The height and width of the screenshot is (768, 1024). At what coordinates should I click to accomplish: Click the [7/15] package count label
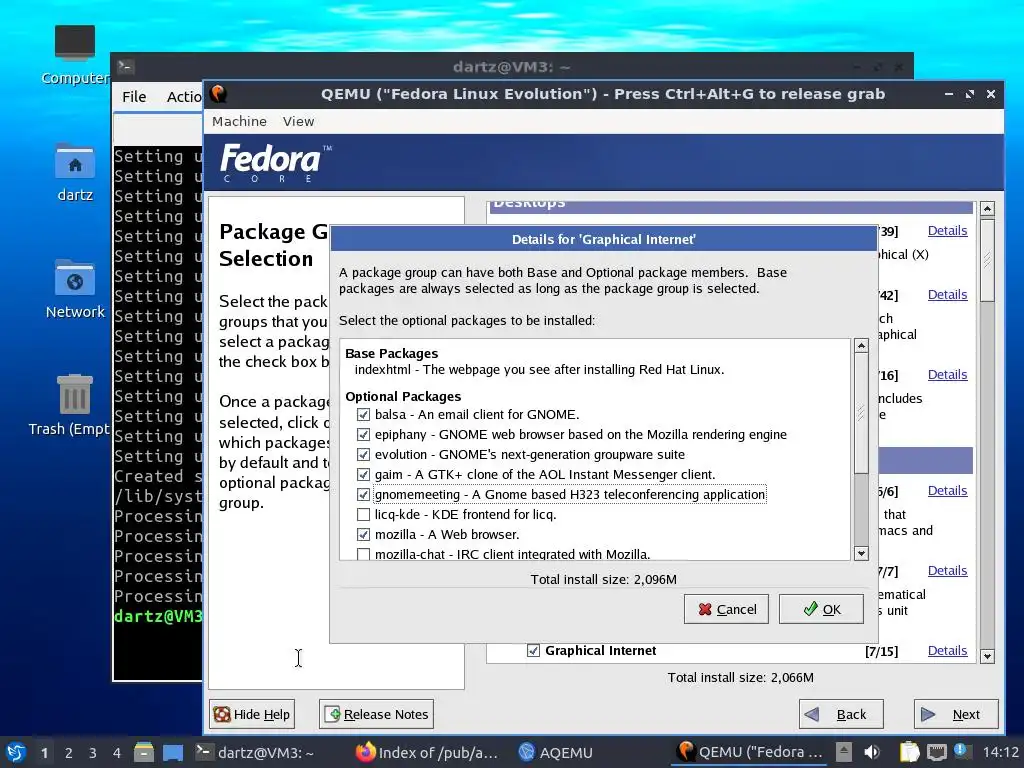tap(881, 651)
